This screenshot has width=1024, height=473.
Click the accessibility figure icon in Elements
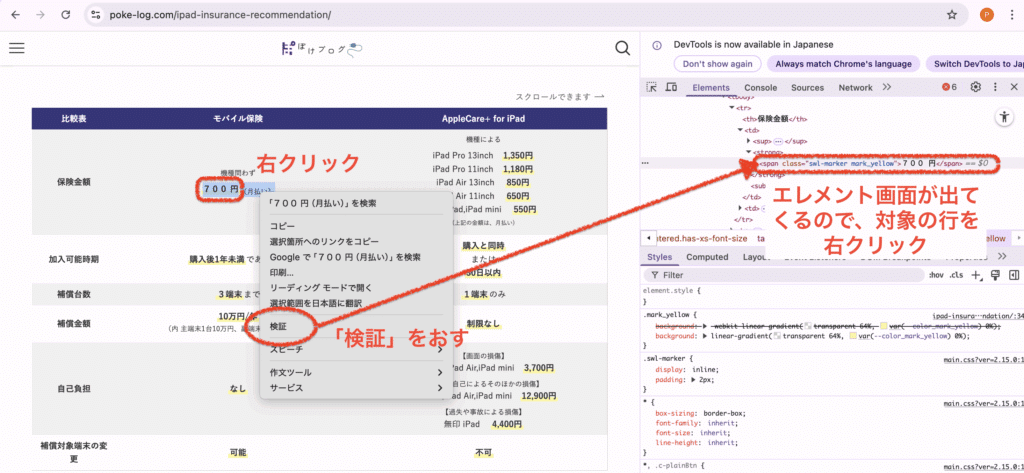tap(1004, 116)
